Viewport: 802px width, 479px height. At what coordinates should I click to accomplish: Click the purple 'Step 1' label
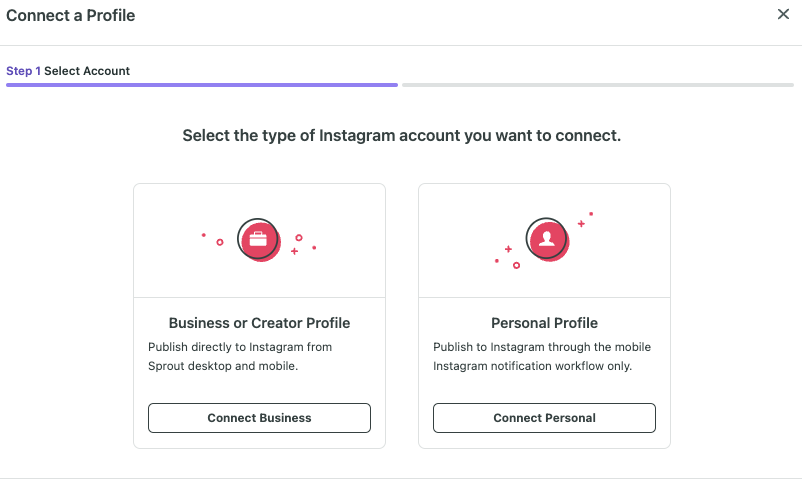pyautogui.click(x=24, y=71)
